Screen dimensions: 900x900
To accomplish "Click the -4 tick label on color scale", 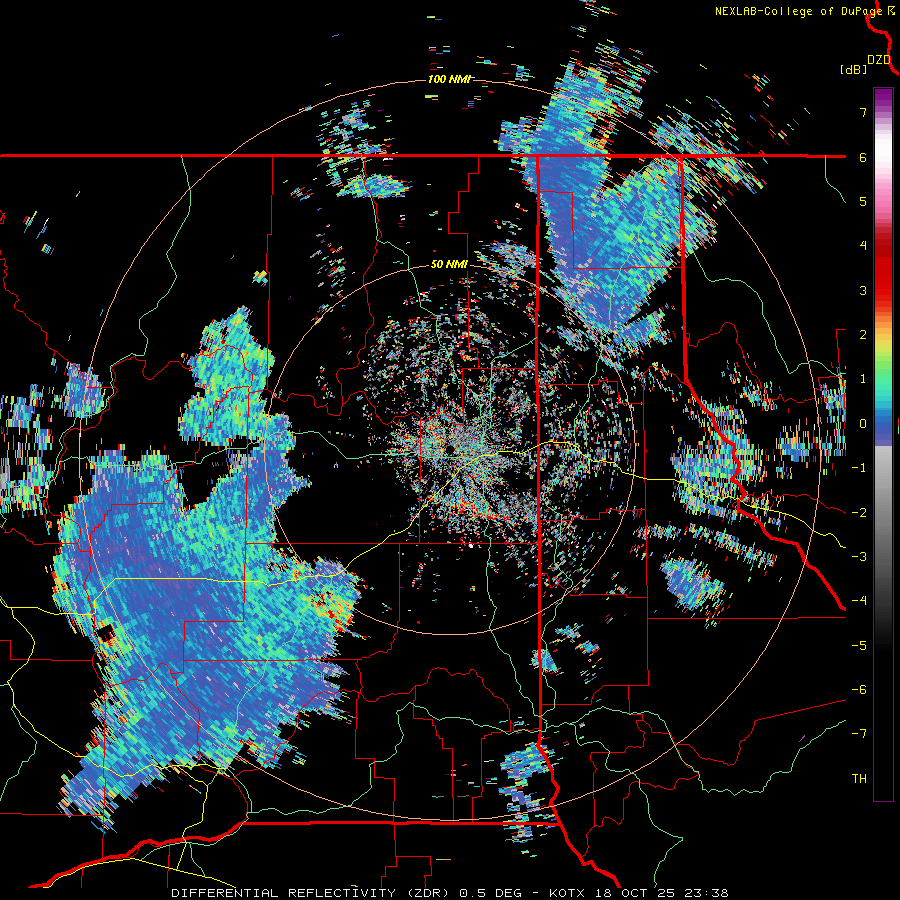I will coord(859,601).
